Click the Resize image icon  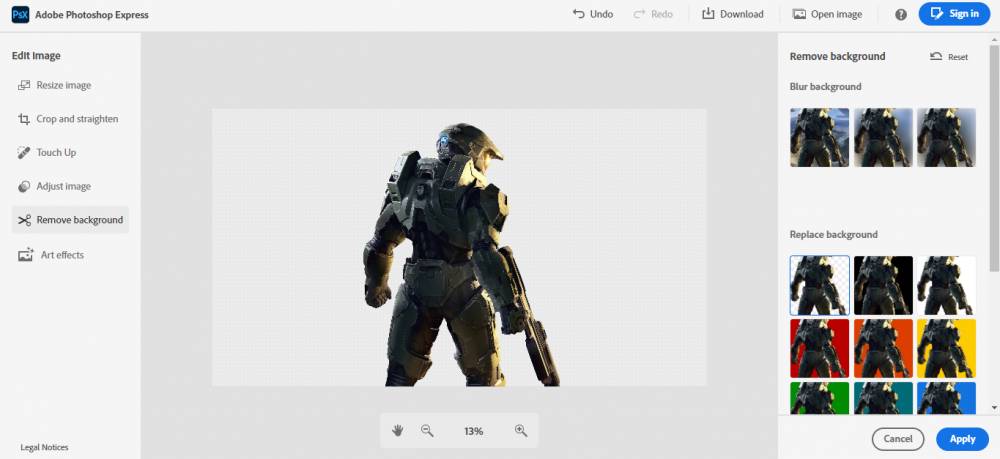24,85
